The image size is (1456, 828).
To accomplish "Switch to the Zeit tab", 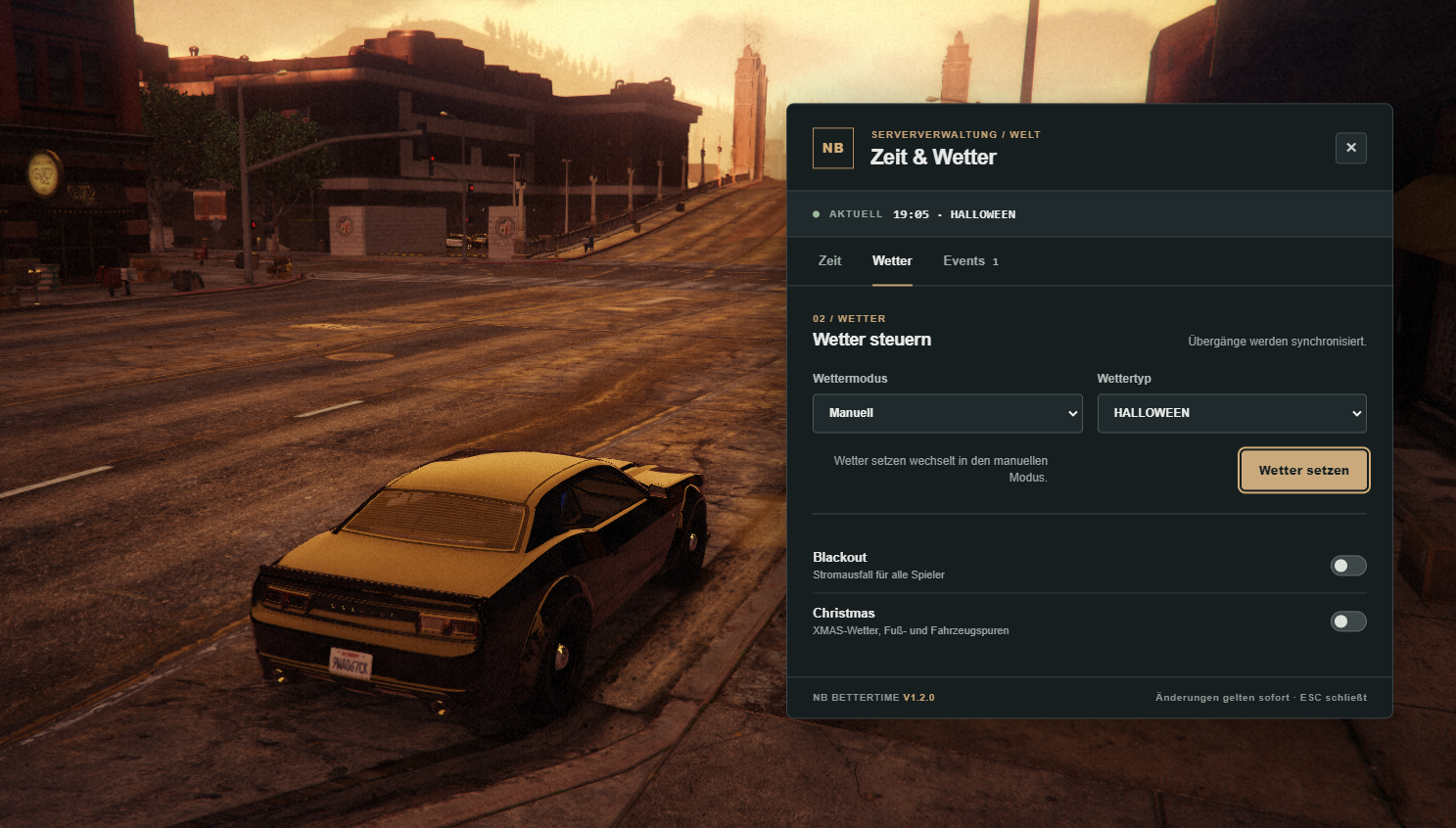I will (x=829, y=261).
